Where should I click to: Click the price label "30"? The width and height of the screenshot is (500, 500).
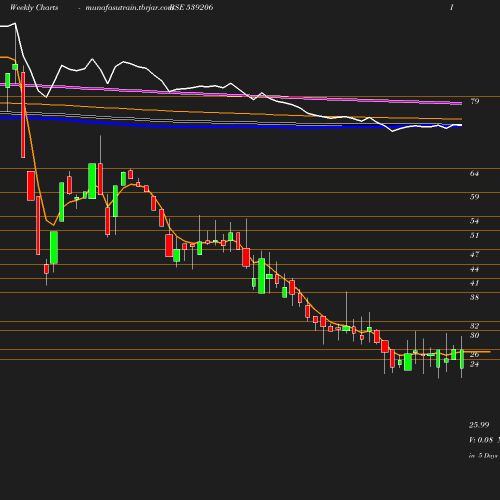point(474,335)
